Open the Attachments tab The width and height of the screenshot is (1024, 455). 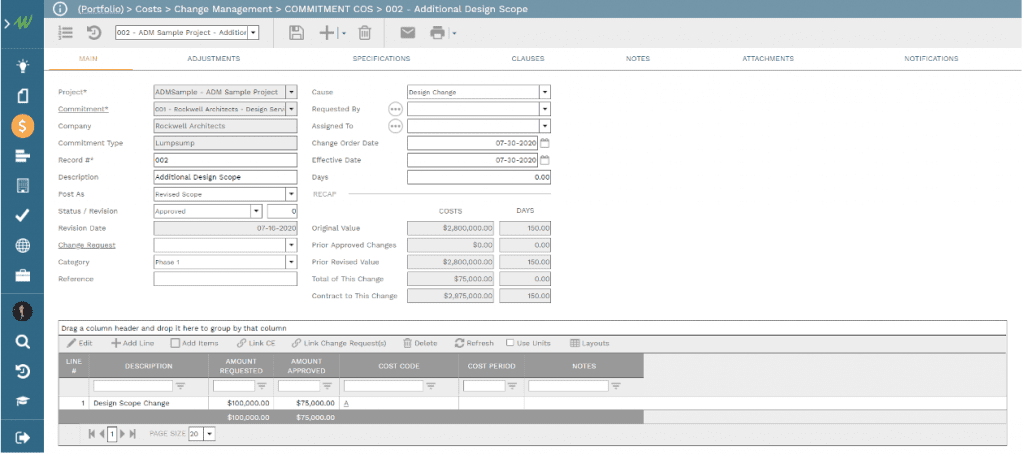coord(768,59)
